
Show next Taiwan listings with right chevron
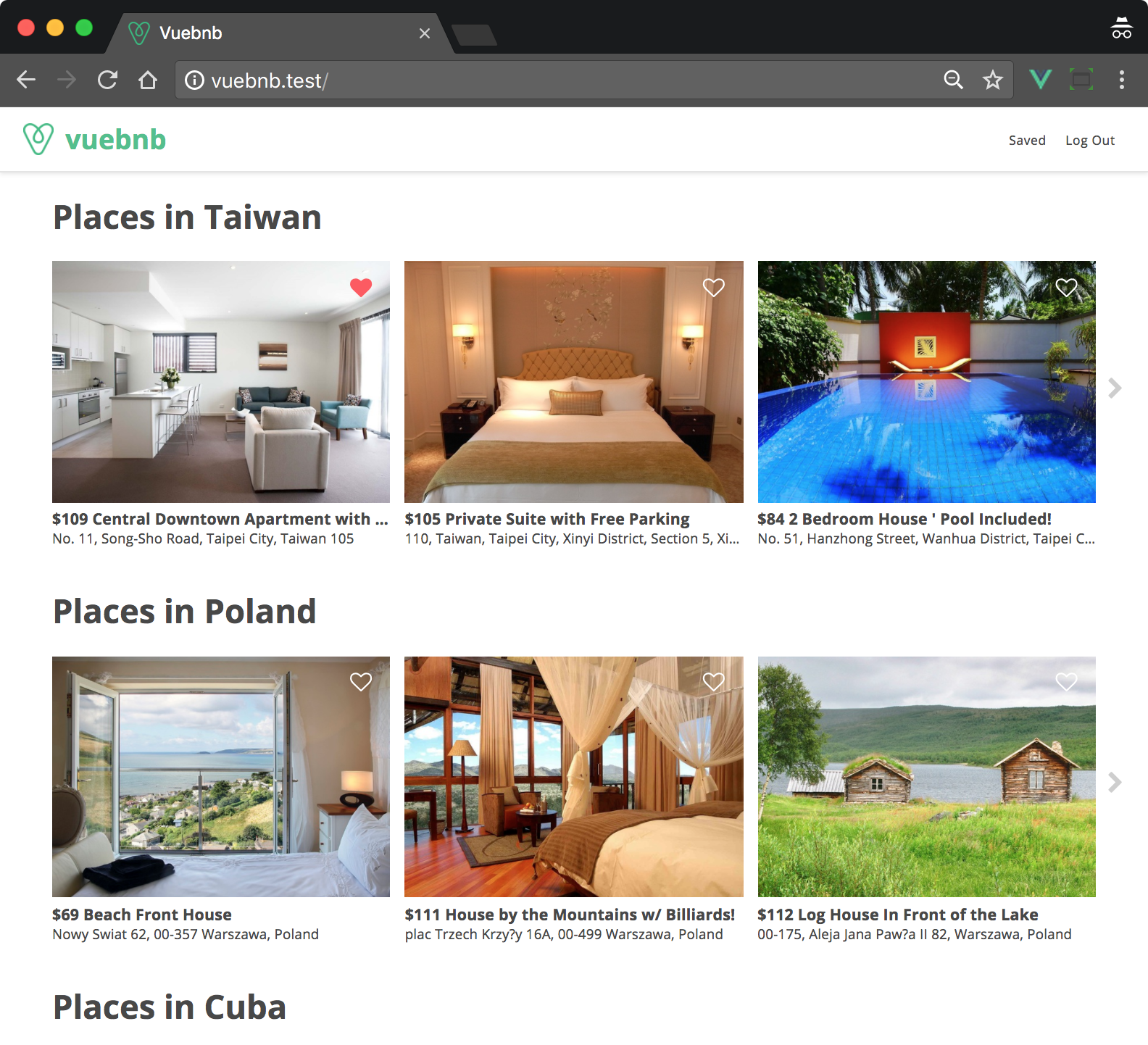(x=1115, y=388)
